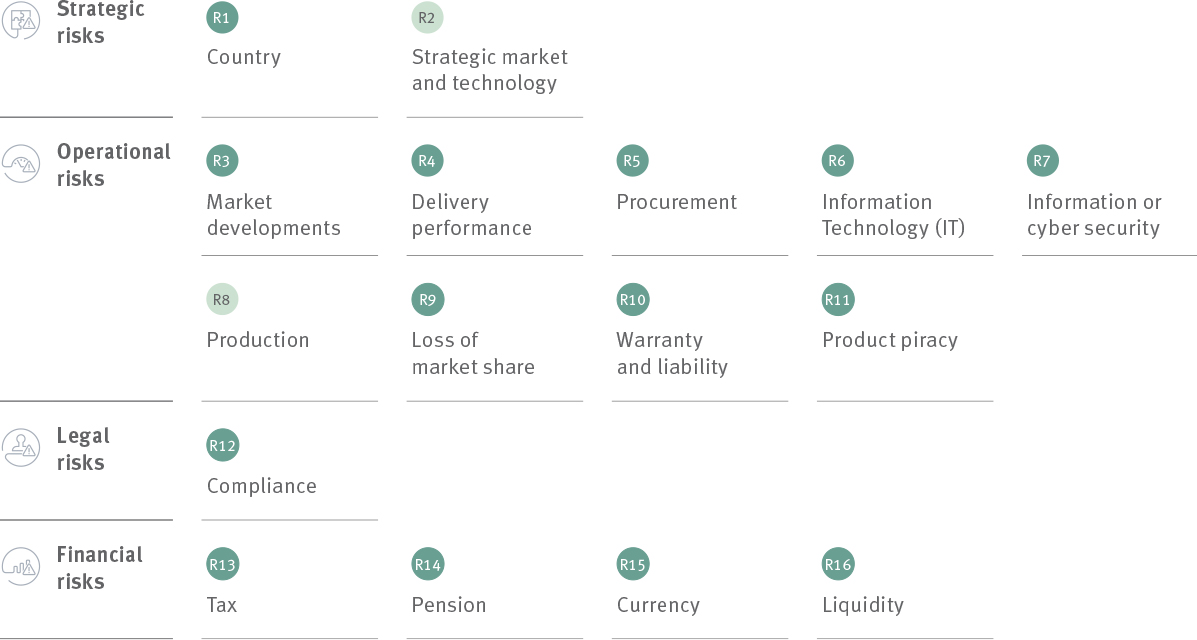This screenshot has width=1197, height=640.
Task: Open Loss of market share risk
Action: click(x=472, y=353)
